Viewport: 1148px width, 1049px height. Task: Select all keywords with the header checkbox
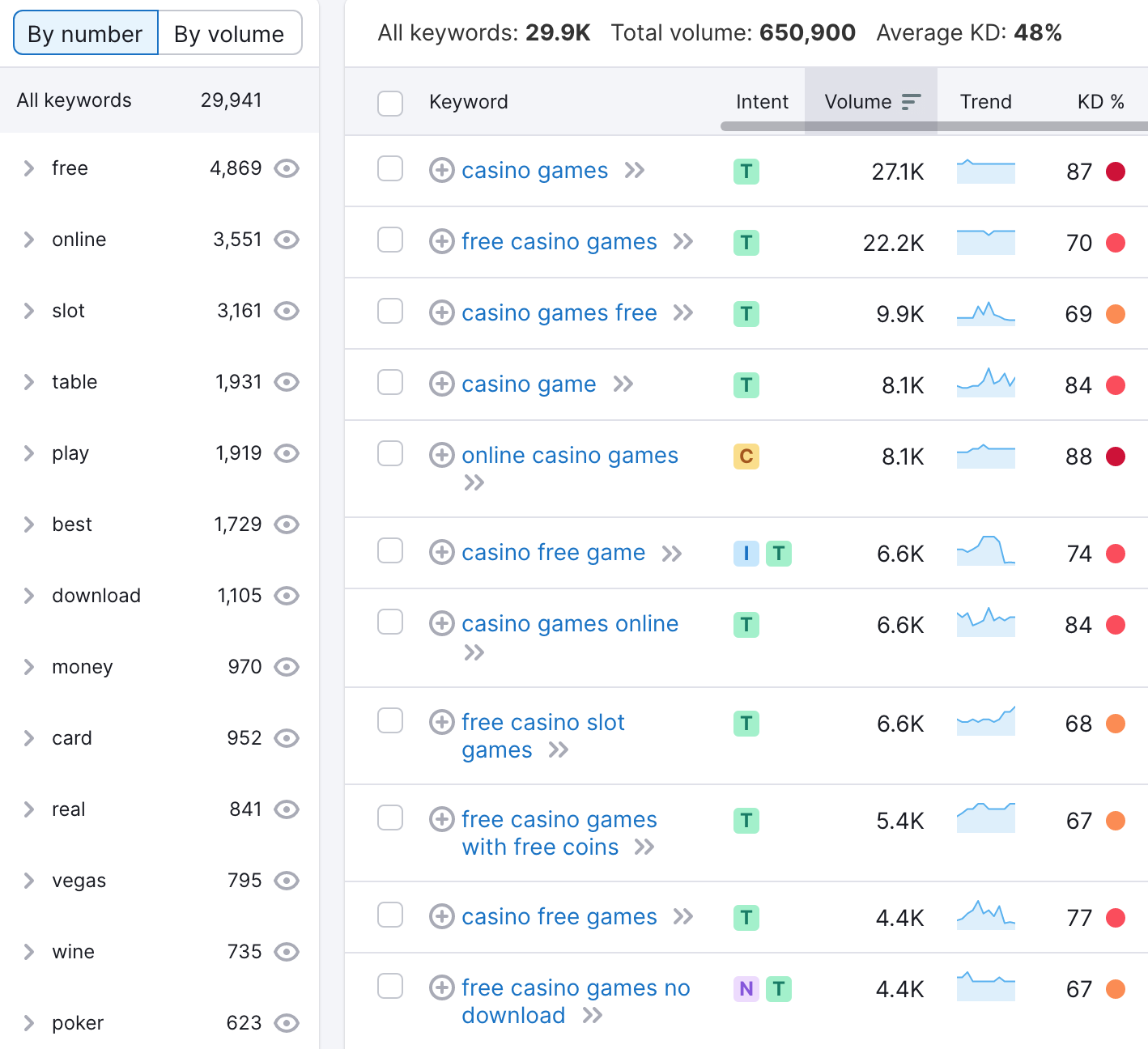click(390, 103)
